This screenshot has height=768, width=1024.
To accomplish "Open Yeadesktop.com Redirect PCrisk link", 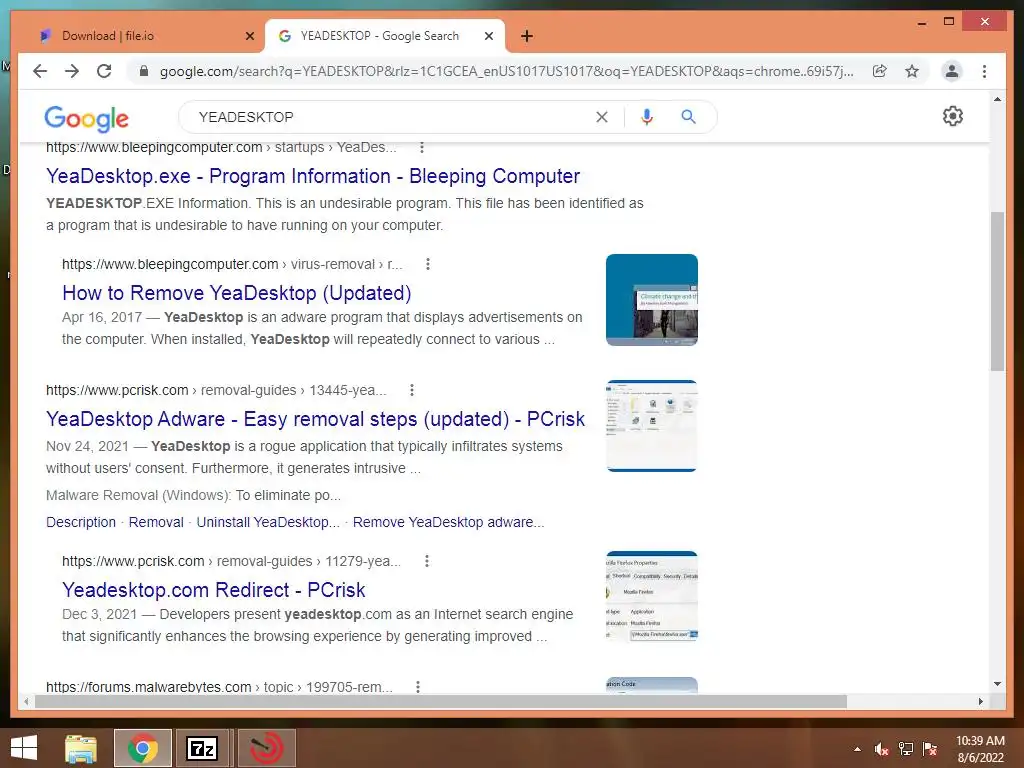I will coord(214,590).
